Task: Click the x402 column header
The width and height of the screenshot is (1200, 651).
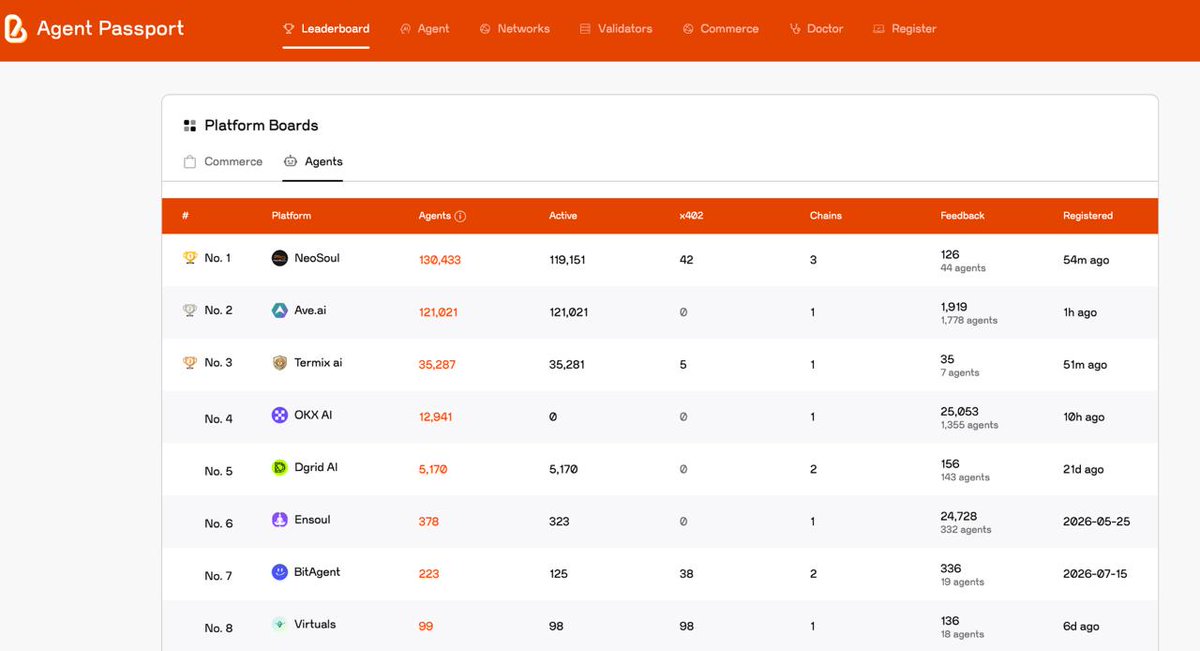Action: [691, 216]
